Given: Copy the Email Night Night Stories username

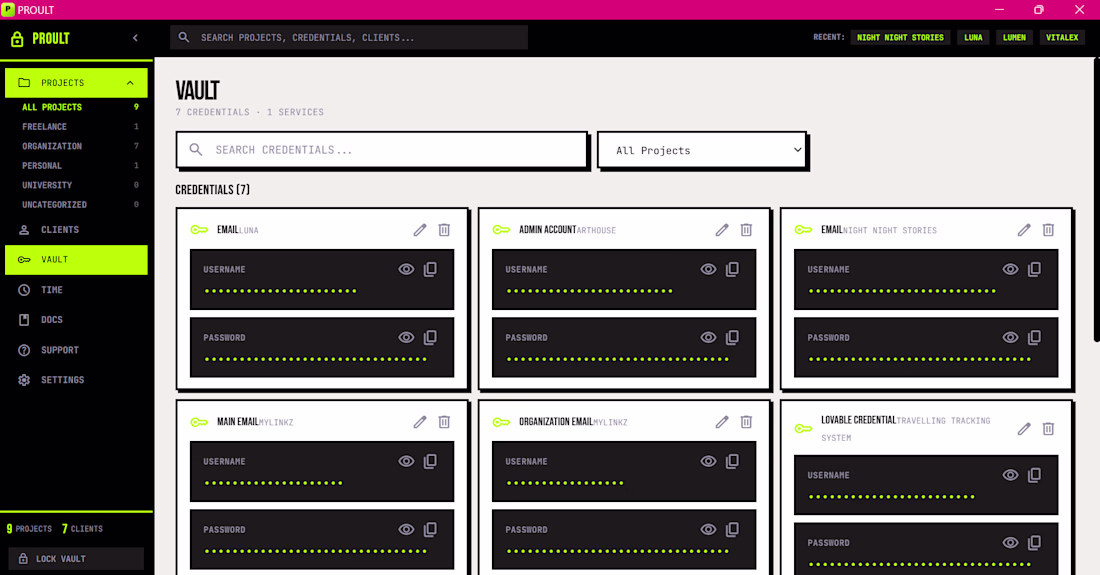Looking at the screenshot, I should tap(1034, 269).
